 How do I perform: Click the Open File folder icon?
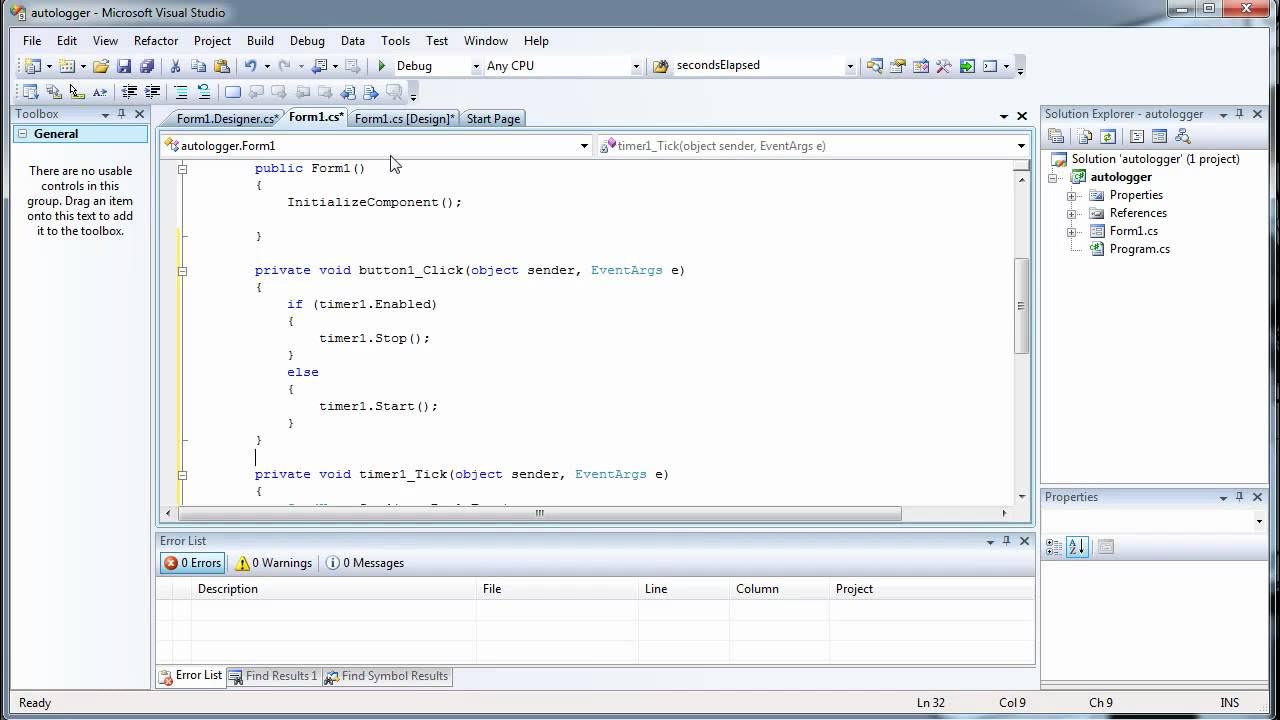101,66
